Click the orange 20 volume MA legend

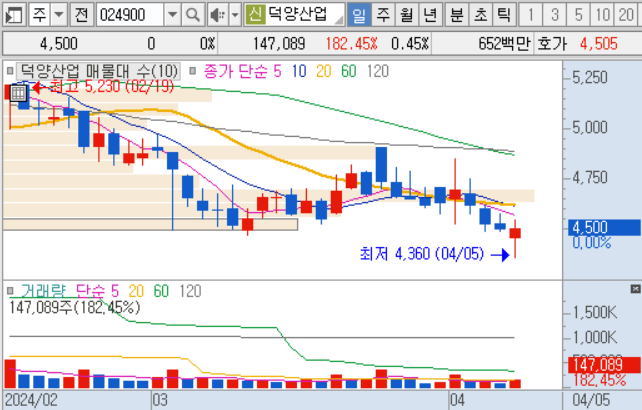[x=136, y=291]
